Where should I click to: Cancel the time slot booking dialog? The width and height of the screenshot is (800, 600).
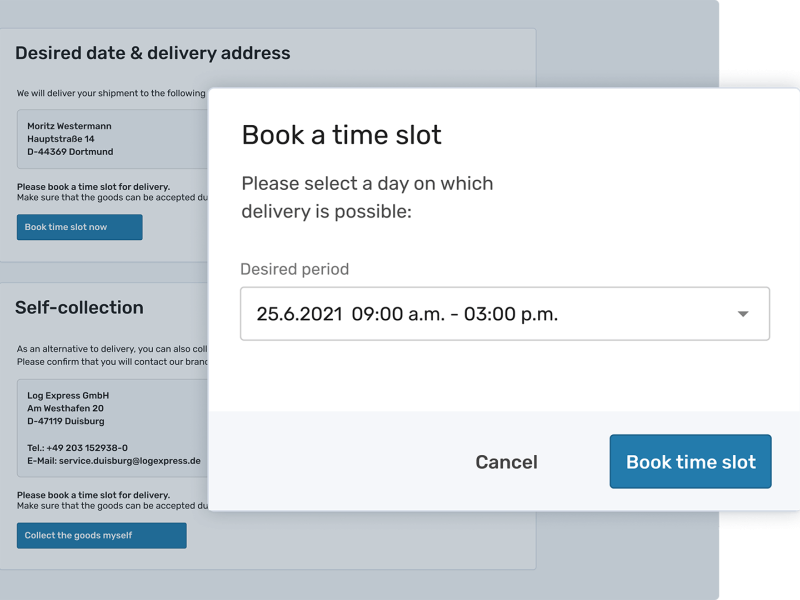[506, 461]
